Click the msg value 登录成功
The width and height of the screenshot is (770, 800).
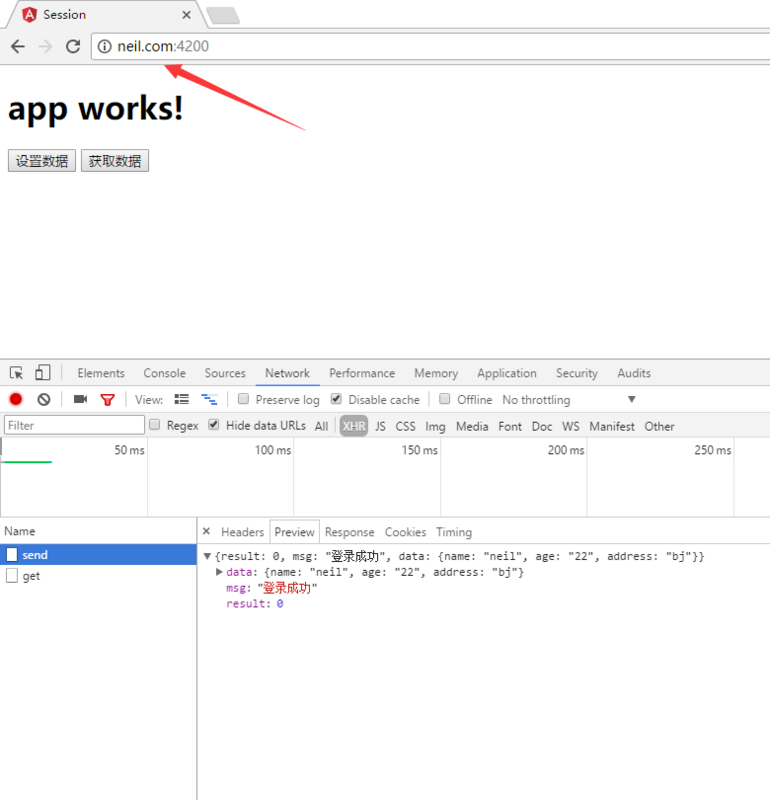(x=287, y=588)
